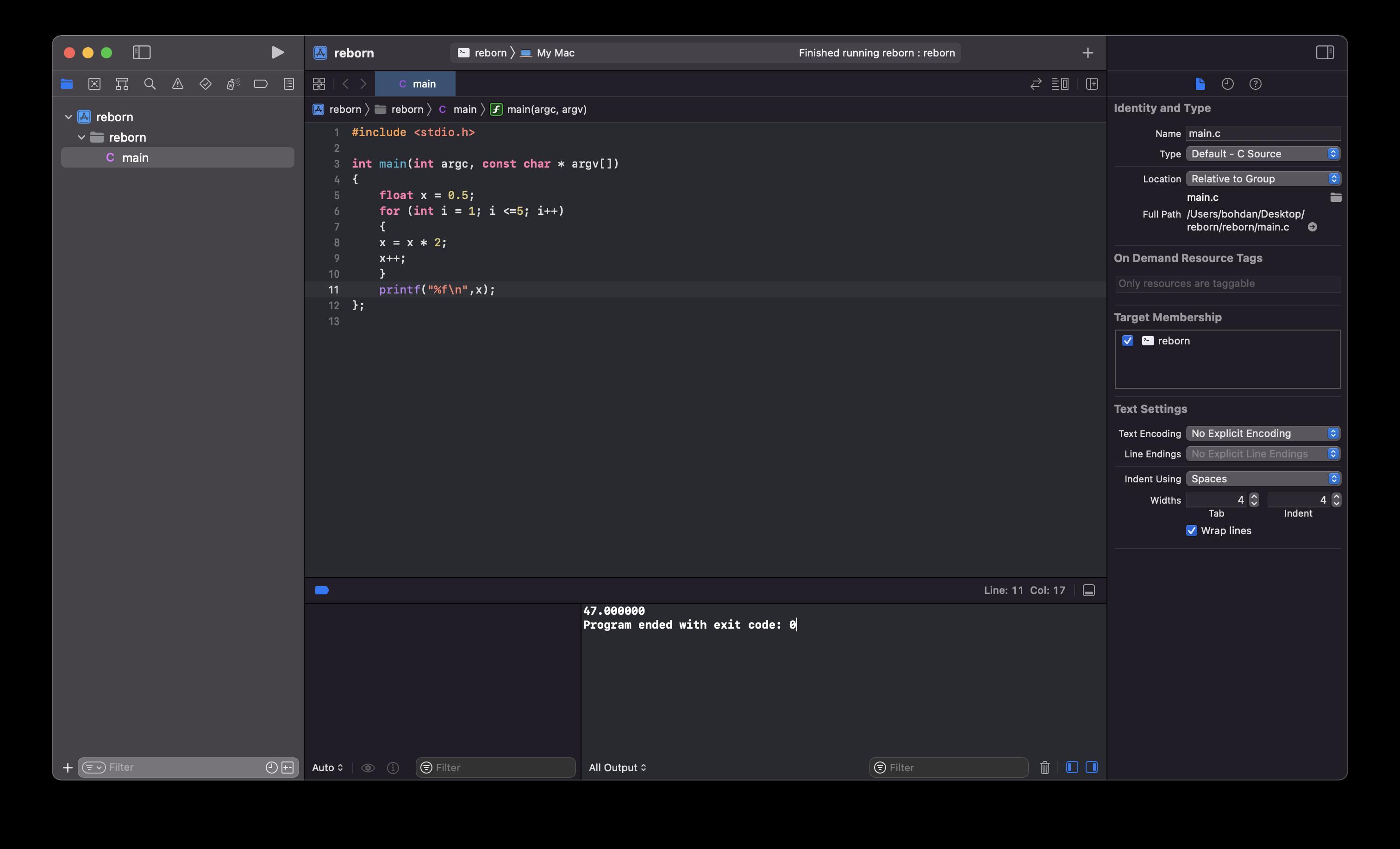The height and width of the screenshot is (849, 1400).
Task: Open the Breakpoint navigator icon
Action: click(261, 84)
